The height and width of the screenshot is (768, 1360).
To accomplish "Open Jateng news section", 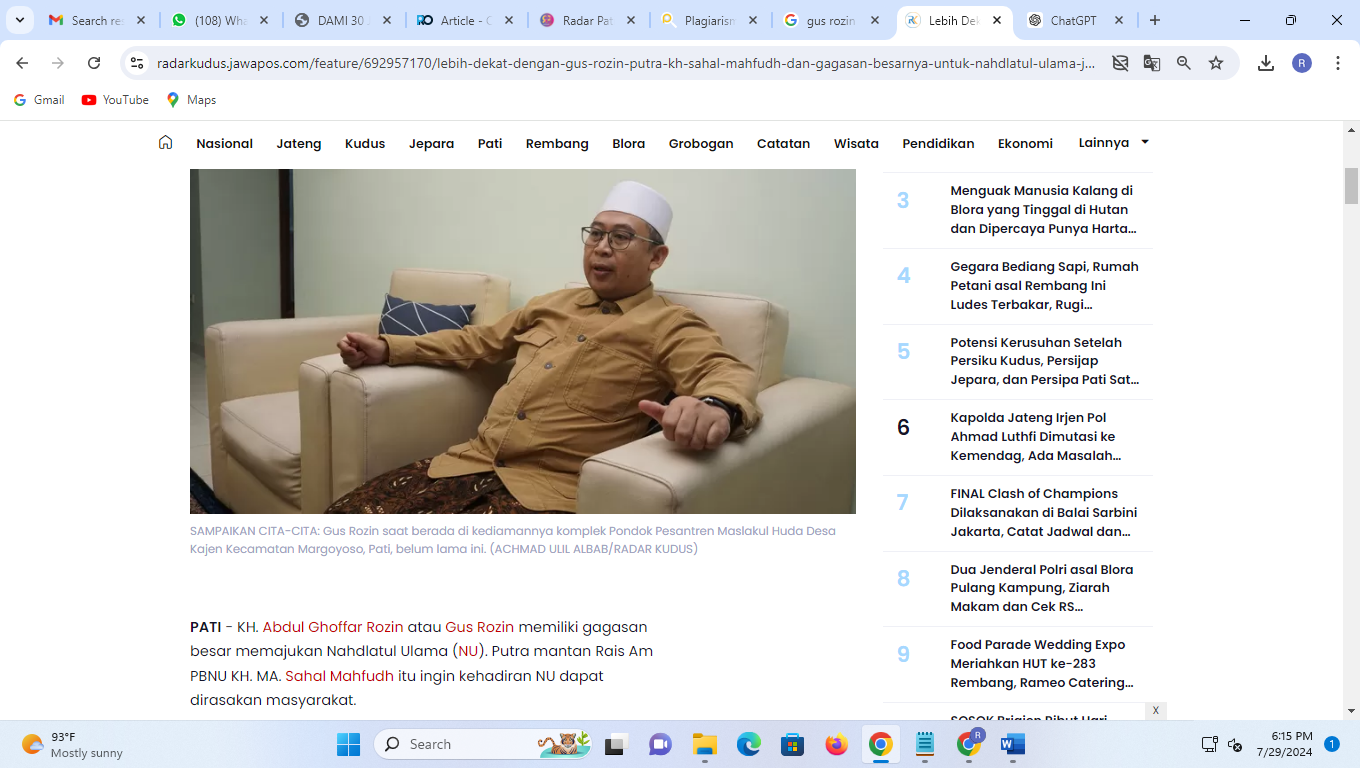I will pyautogui.click(x=299, y=143).
